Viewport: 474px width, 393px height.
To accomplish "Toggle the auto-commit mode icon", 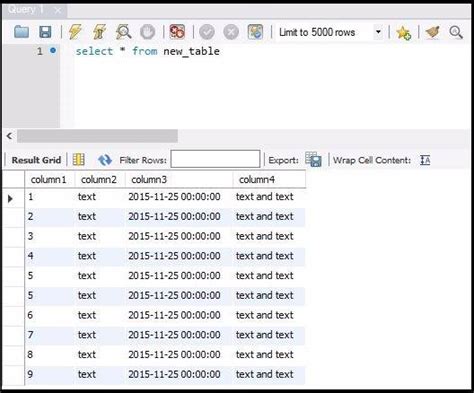I will [x=255, y=32].
